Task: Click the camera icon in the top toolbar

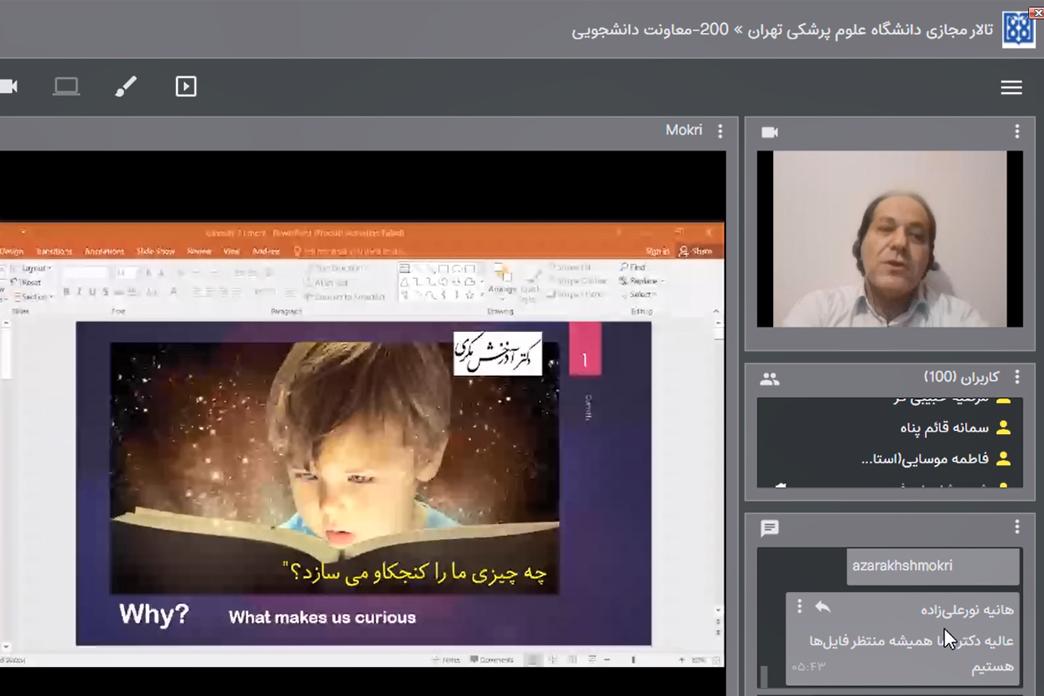Action: tap(8, 87)
